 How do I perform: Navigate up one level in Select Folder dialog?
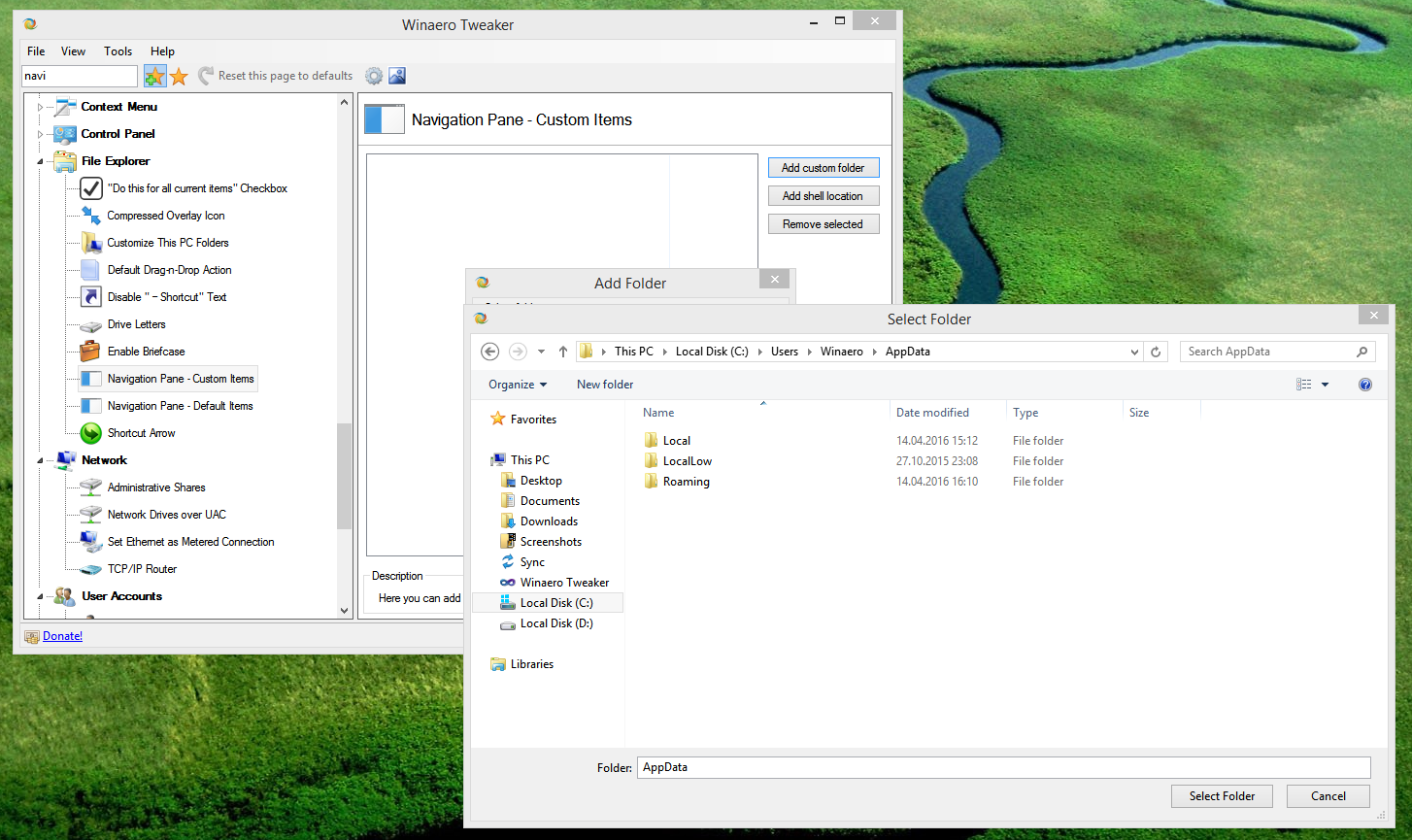pos(562,351)
